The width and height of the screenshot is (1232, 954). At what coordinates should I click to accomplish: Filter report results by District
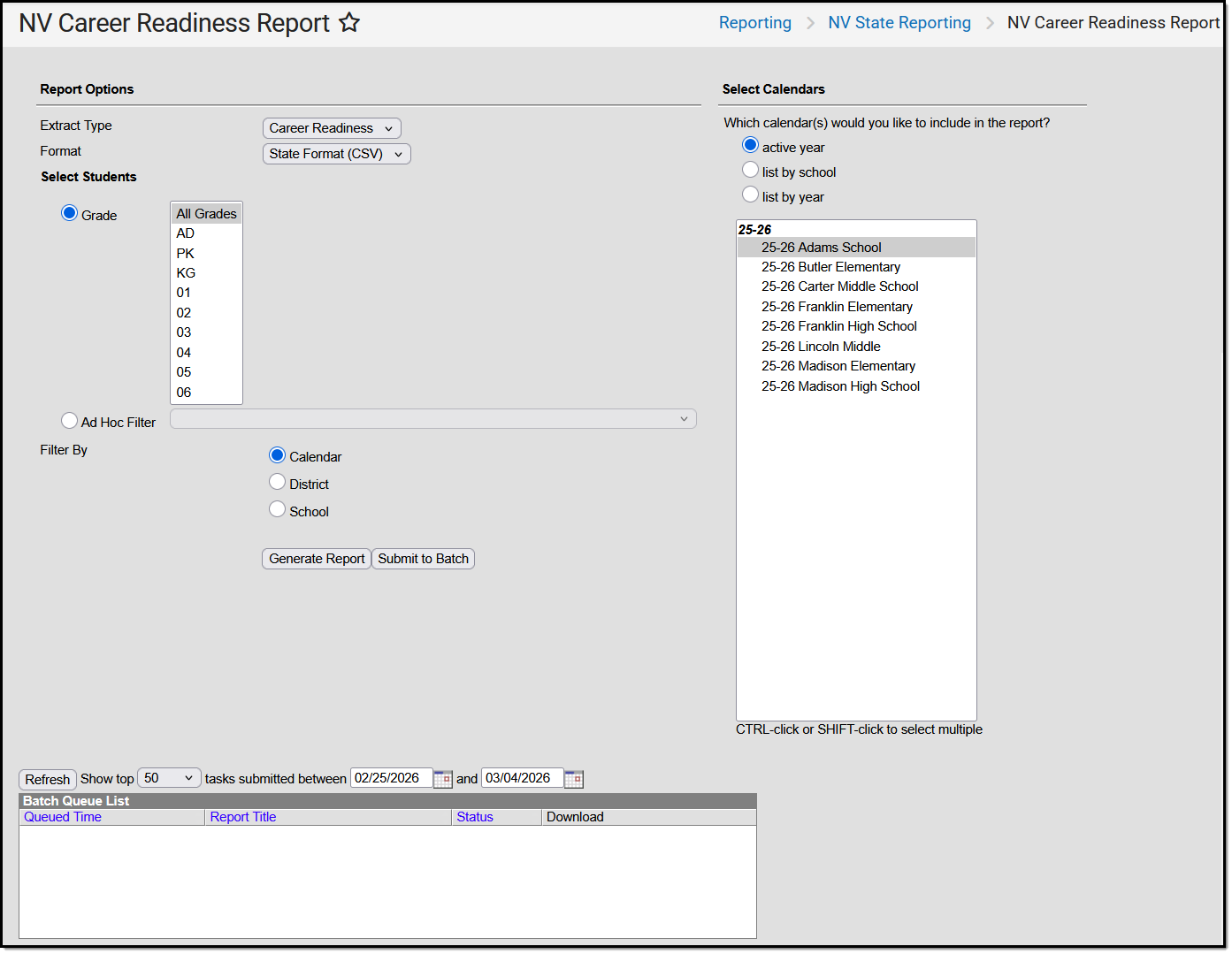[277, 482]
